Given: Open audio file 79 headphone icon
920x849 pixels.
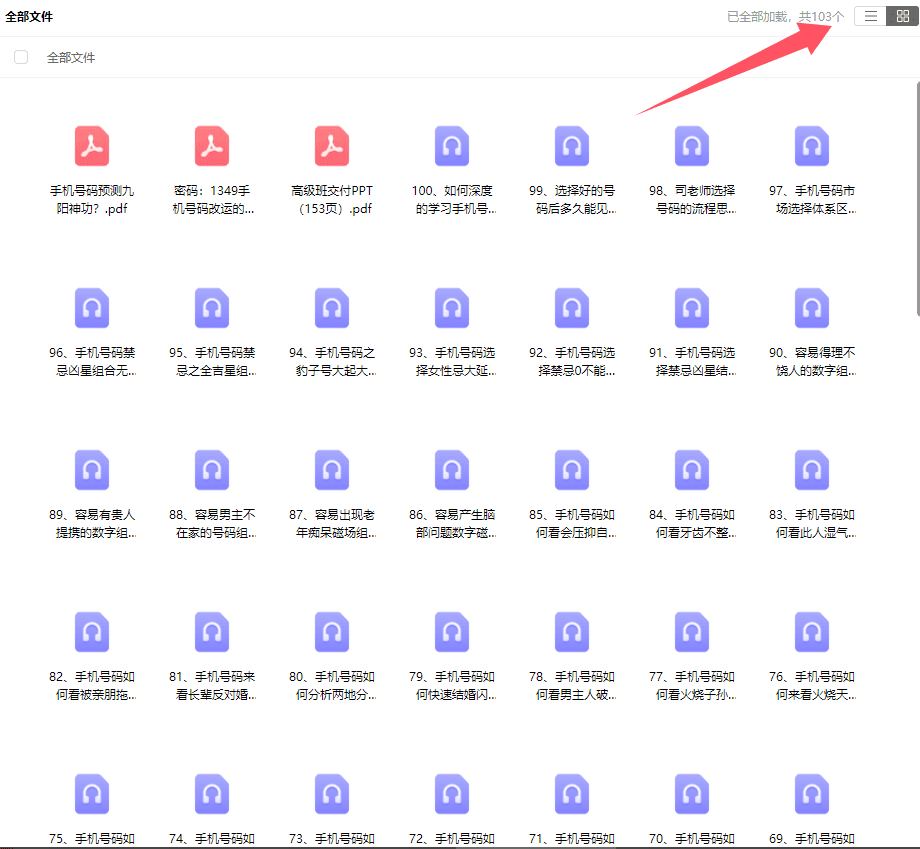Looking at the screenshot, I should [x=452, y=632].
